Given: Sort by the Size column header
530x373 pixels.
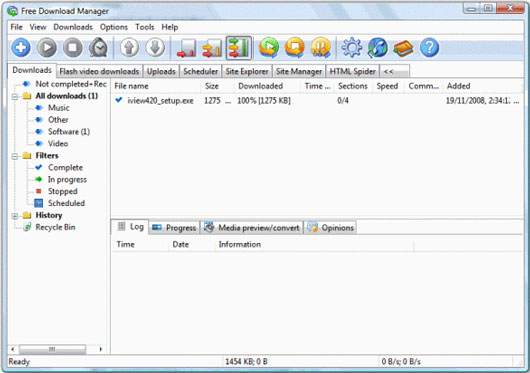Looking at the screenshot, I should [217, 86].
